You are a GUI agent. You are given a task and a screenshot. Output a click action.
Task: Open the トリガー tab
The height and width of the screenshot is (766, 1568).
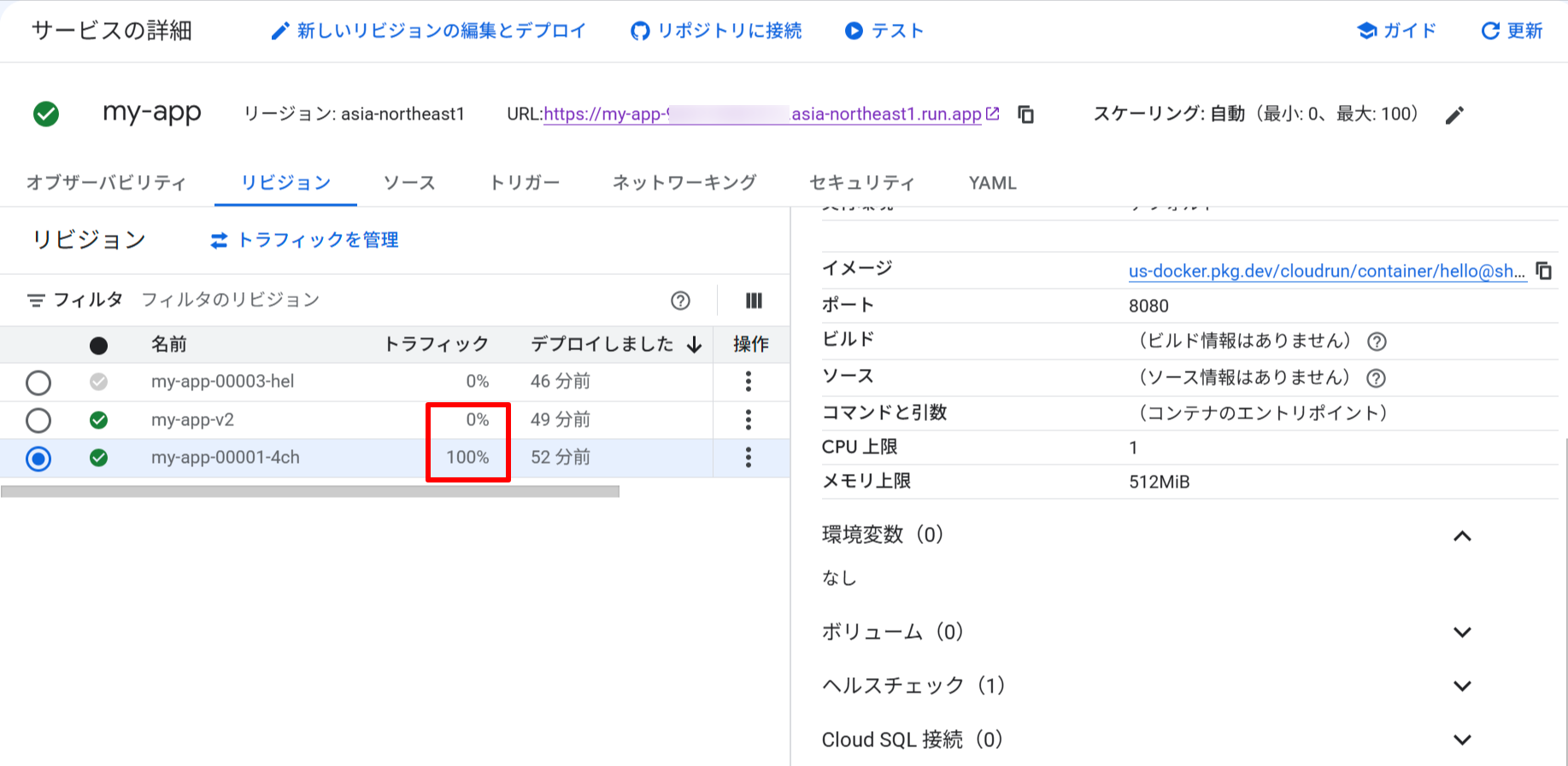(x=525, y=183)
